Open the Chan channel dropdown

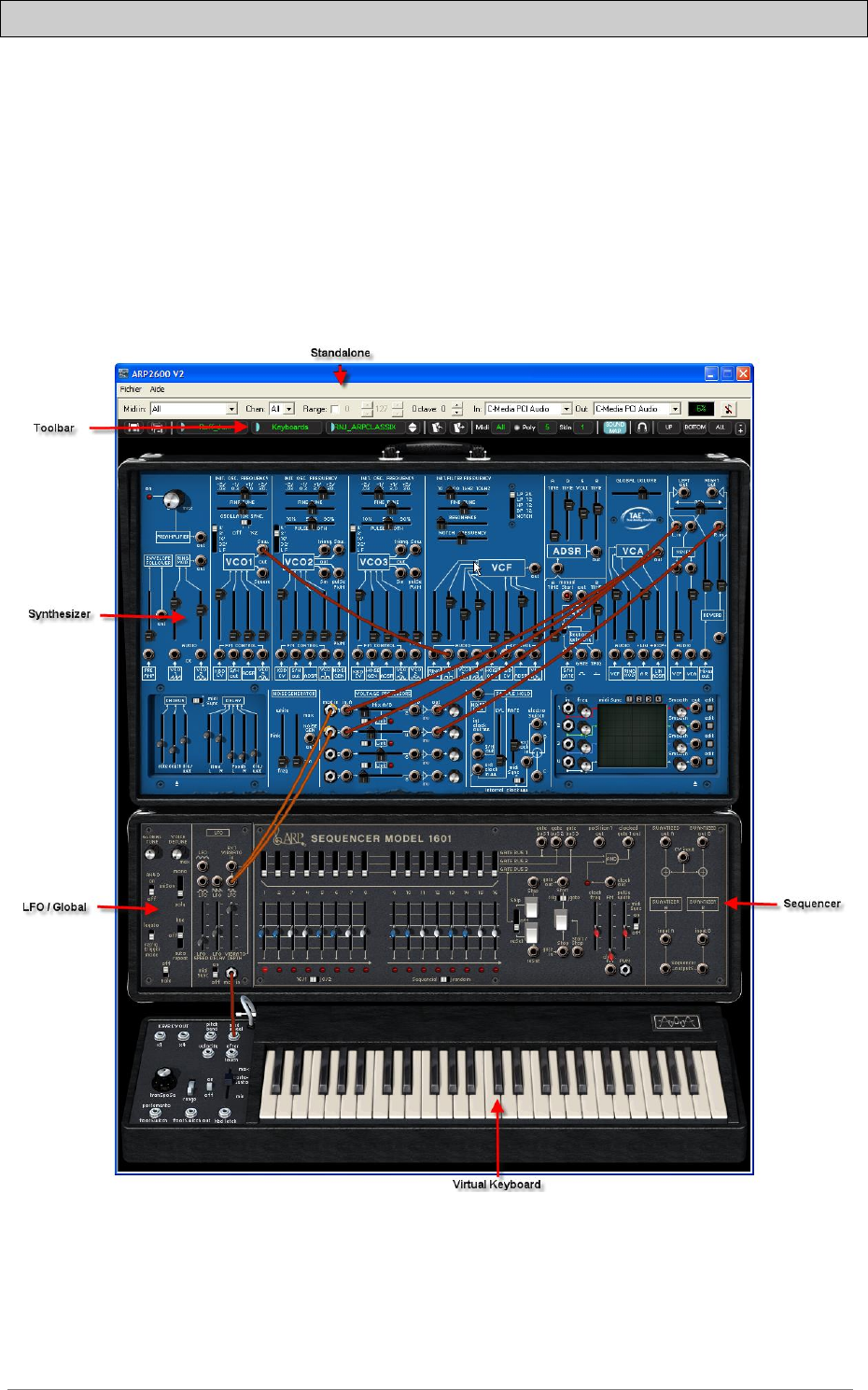tap(289, 409)
